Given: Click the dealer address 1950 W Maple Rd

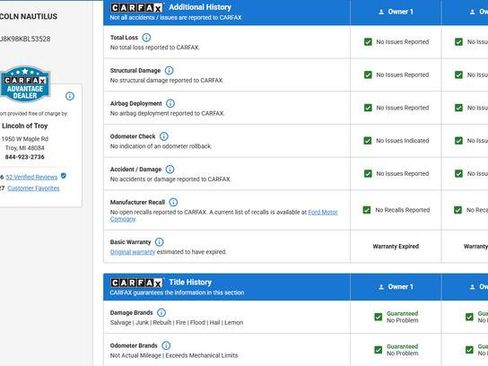Looking at the screenshot, I should tap(25, 139).
